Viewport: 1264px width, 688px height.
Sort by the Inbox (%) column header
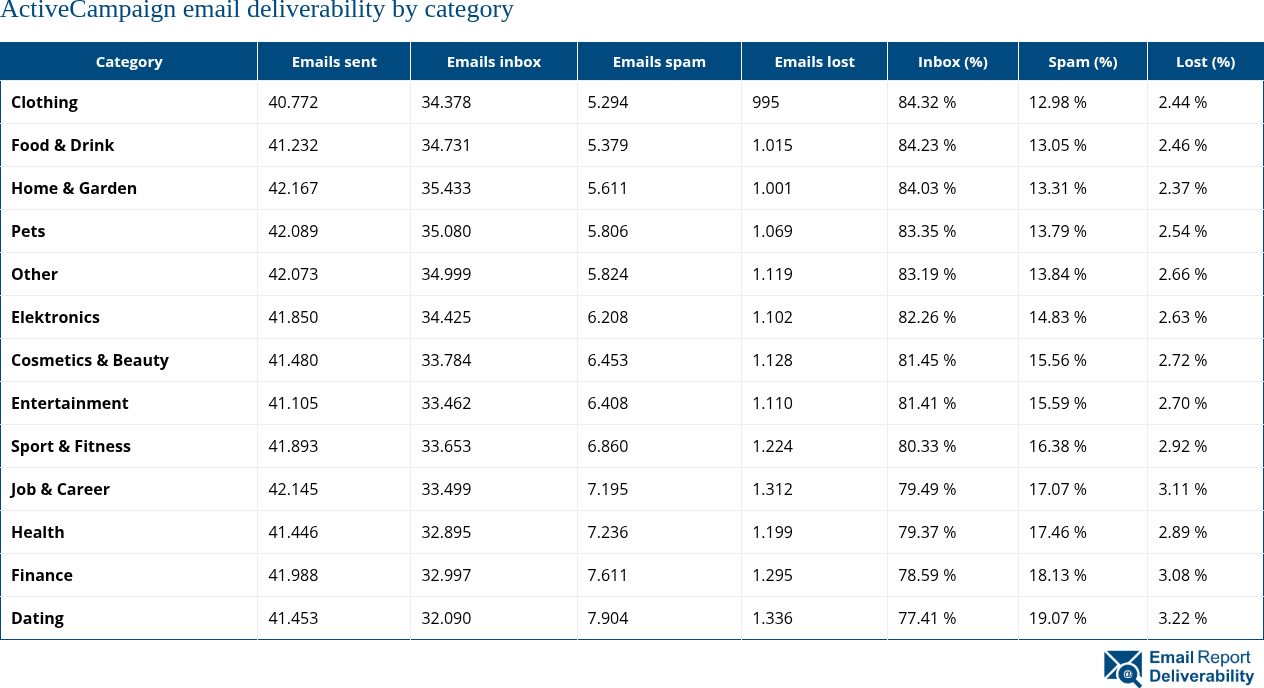pyautogui.click(x=952, y=62)
